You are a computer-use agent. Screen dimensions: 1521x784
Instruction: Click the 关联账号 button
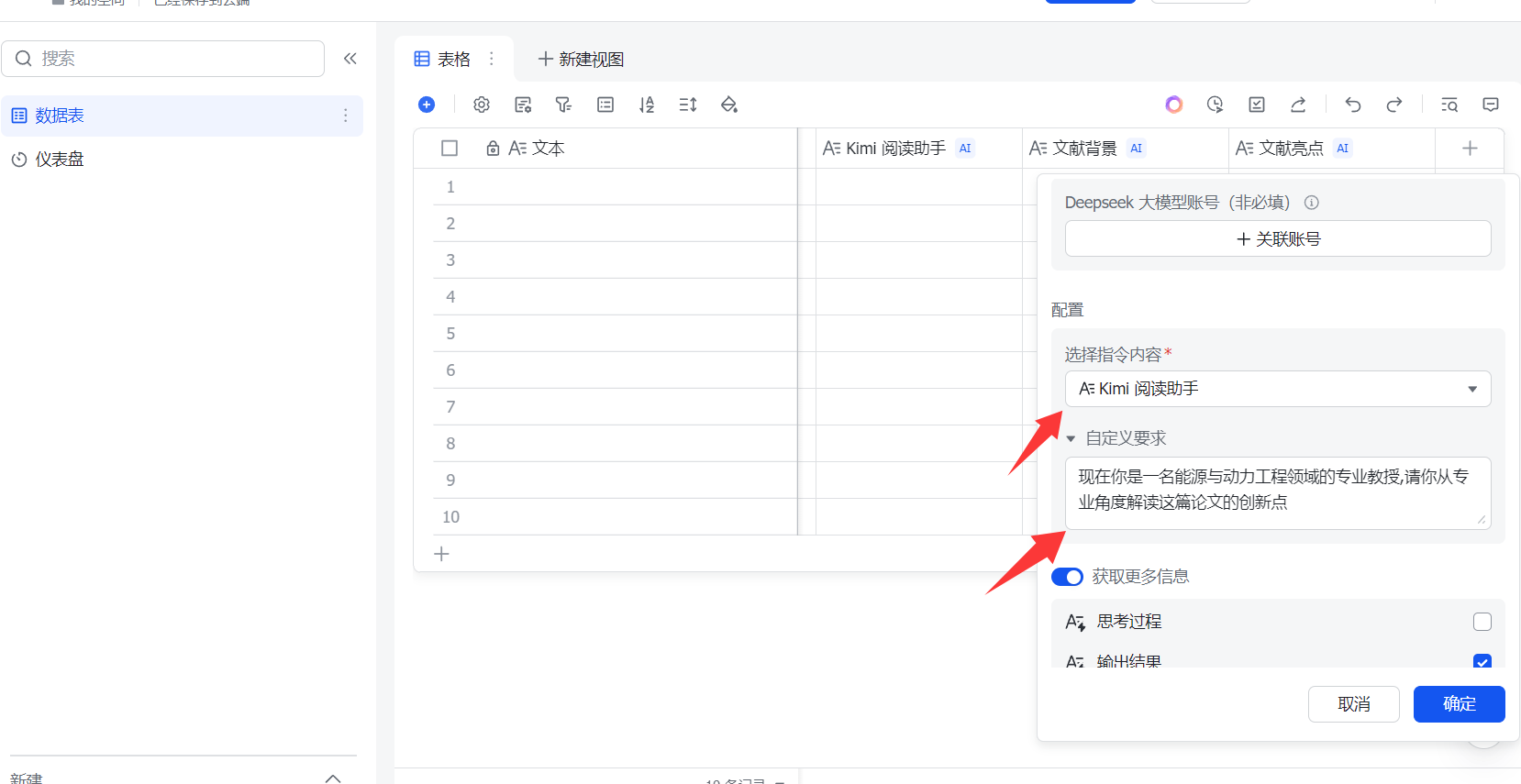[1277, 239]
